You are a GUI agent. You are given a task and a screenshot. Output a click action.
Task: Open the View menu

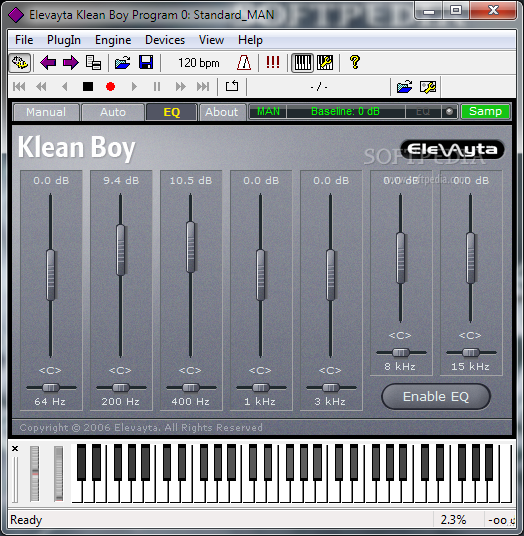[x=211, y=40]
